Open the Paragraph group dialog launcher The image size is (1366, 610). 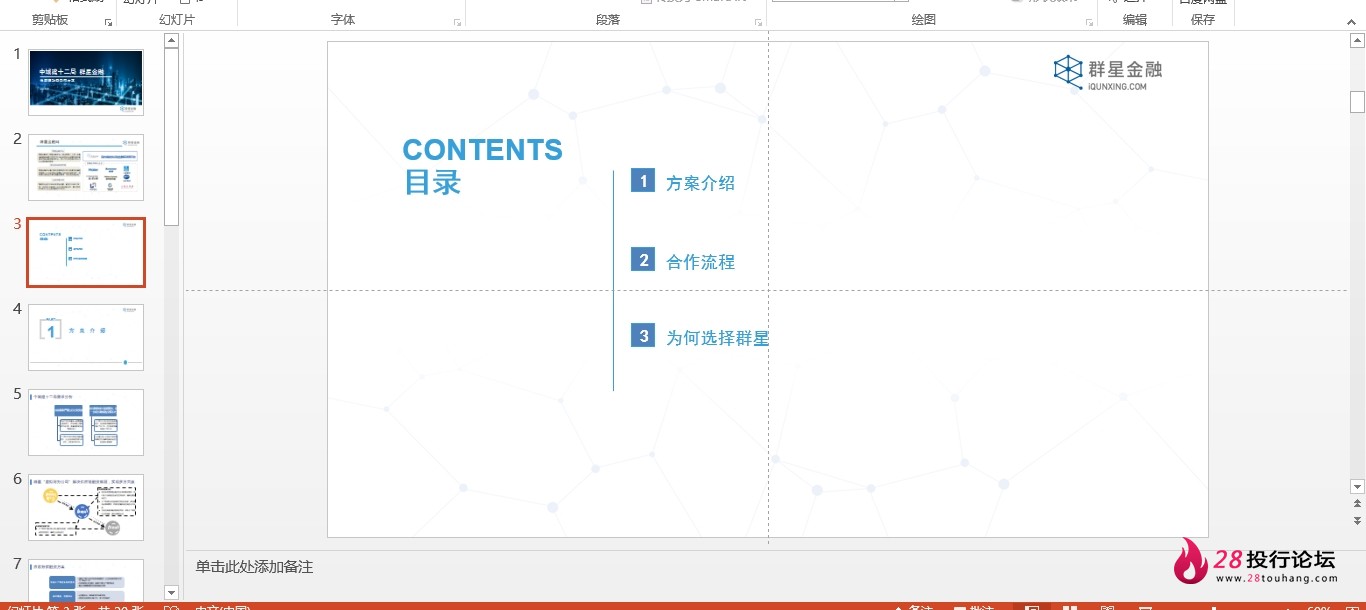[759, 22]
